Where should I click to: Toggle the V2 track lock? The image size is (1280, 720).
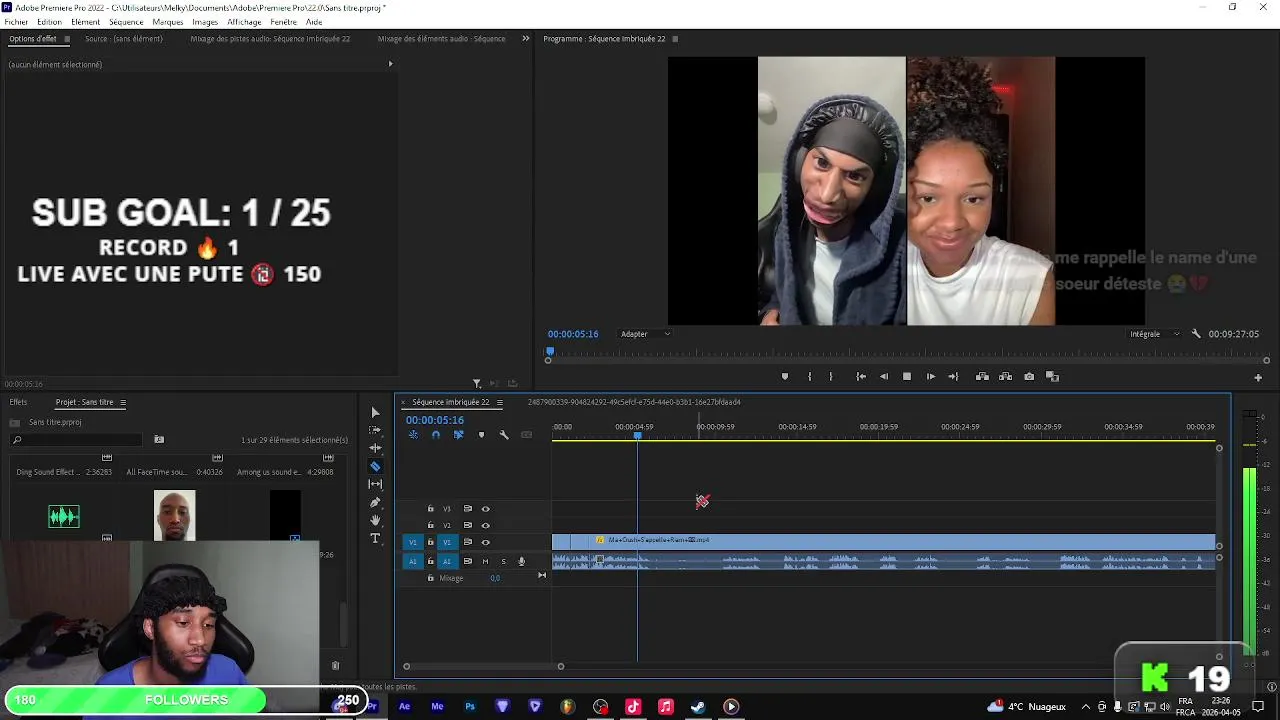431,525
